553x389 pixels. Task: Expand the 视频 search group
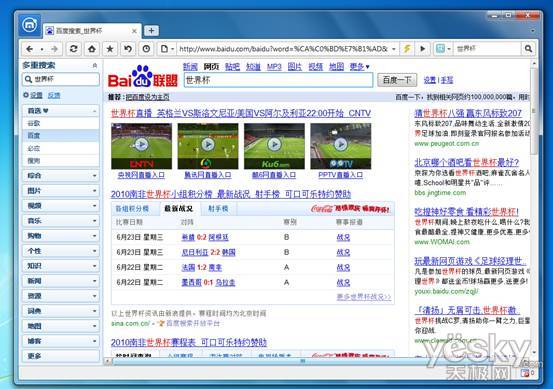click(61, 206)
